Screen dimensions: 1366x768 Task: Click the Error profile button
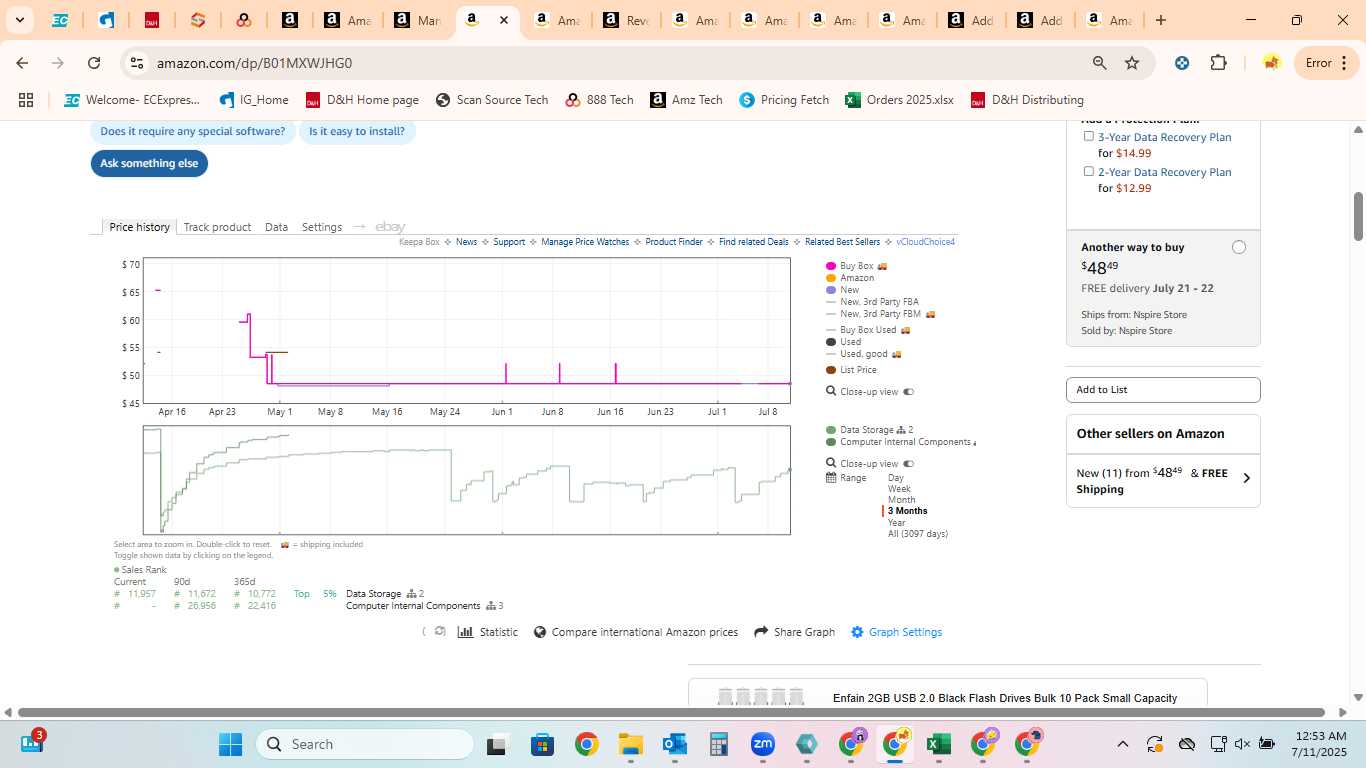pyautogui.click(x=1325, y=63)
